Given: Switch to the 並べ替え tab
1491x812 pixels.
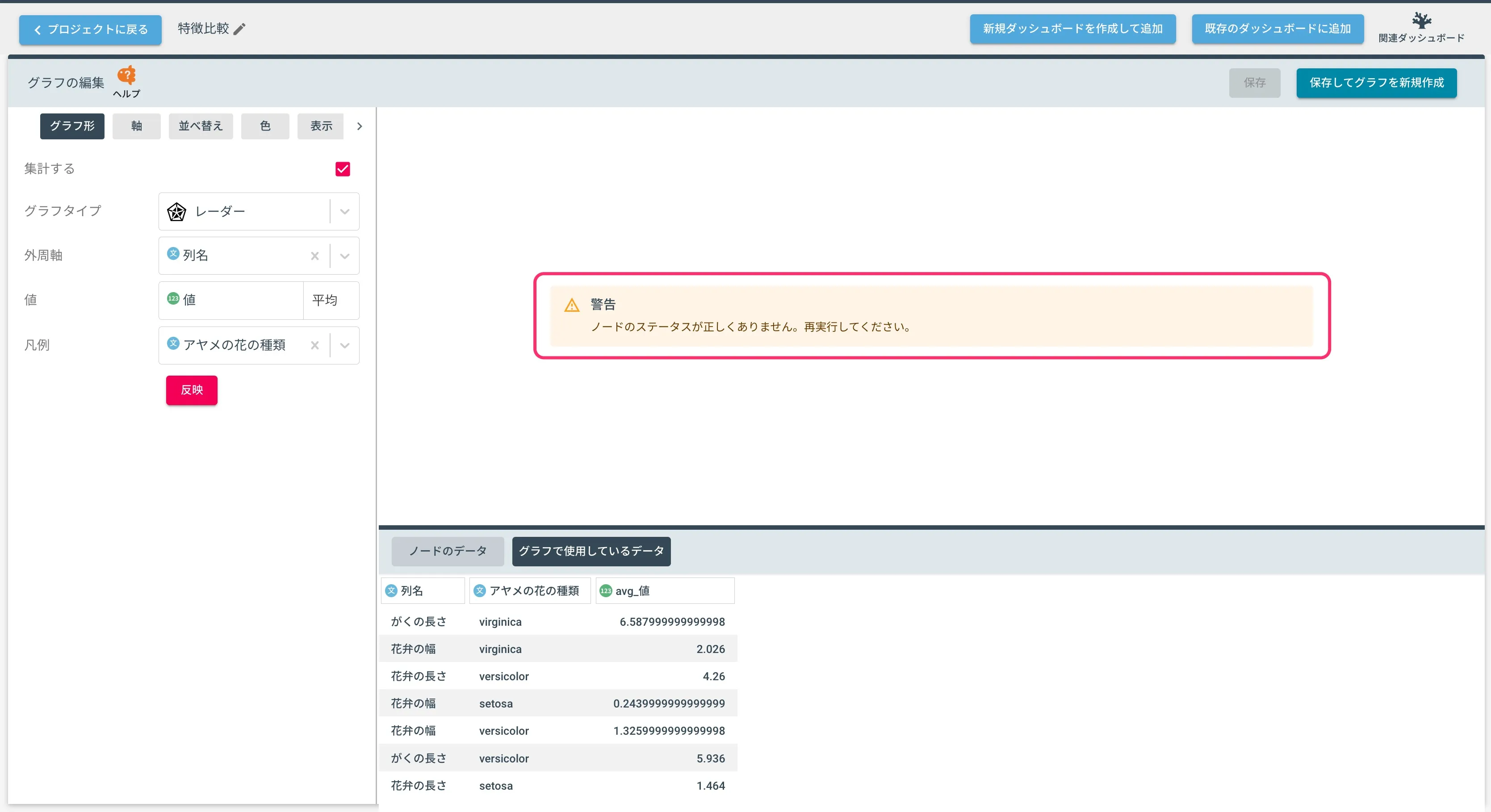Looking at the screenshot, I should [201, 126].
